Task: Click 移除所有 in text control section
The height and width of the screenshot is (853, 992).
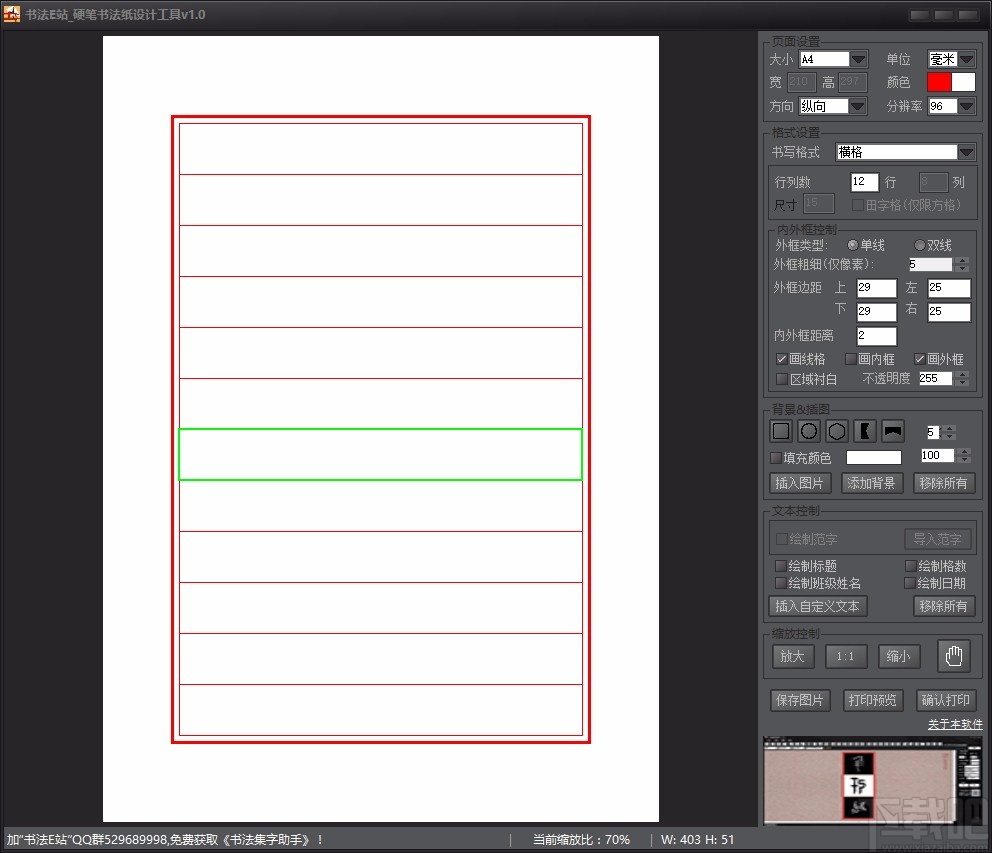Action: (x=943, y=606)
